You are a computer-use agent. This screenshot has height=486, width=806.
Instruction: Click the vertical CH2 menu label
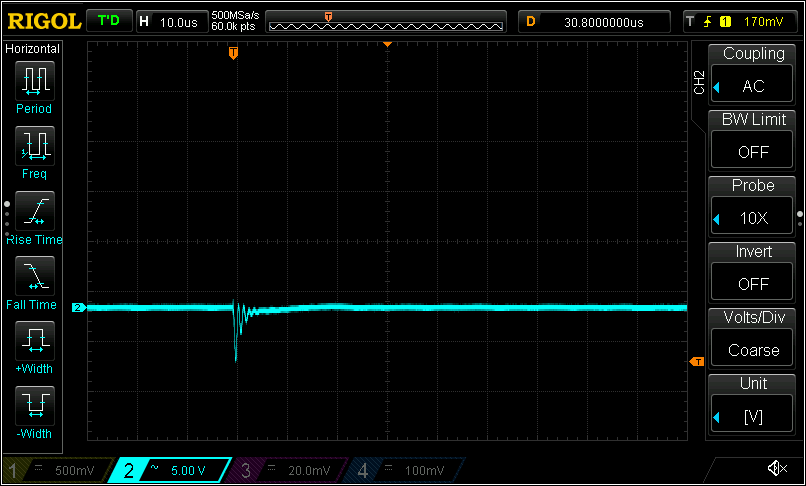click(x=699, y=83)
